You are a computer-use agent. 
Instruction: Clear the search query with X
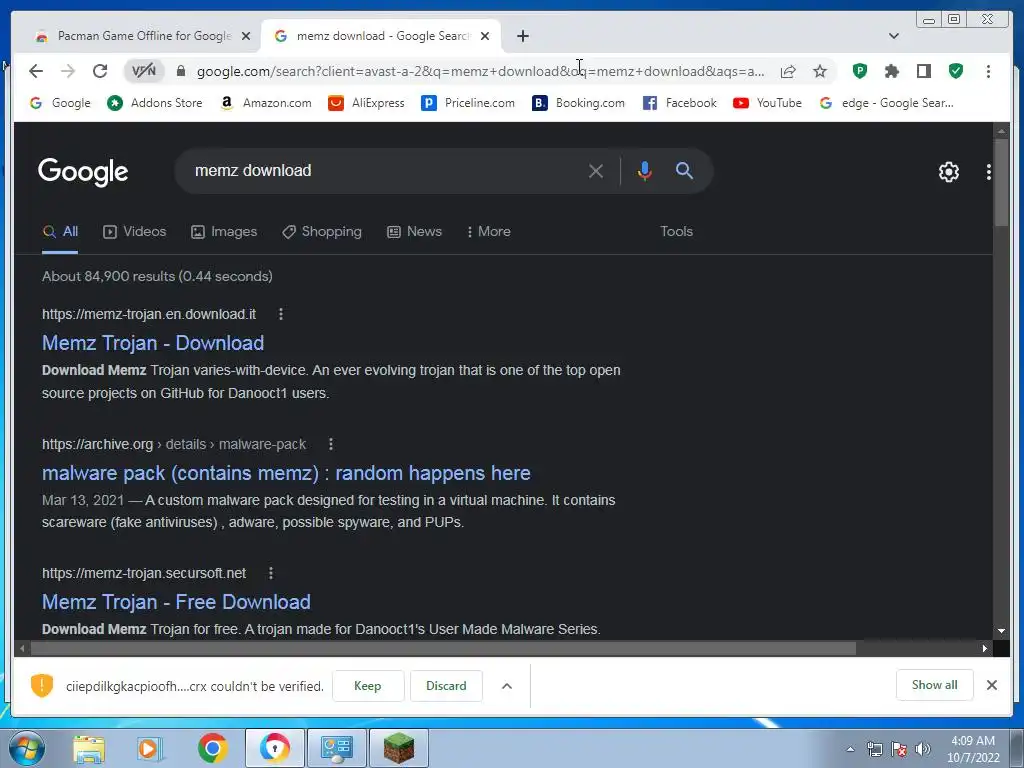point(596,171)
